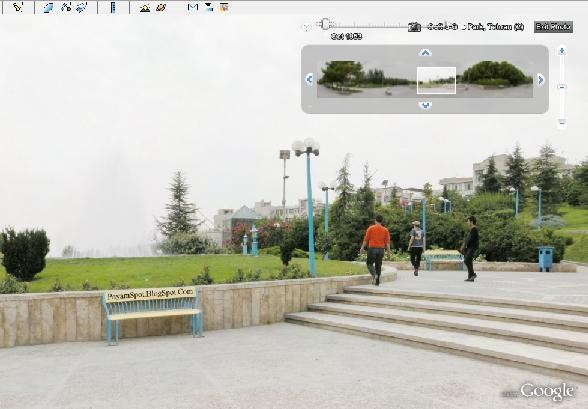Zoom in using the top of the zoom slider
The height and width of the screenshot is (409, 588).
click(561, 51)
